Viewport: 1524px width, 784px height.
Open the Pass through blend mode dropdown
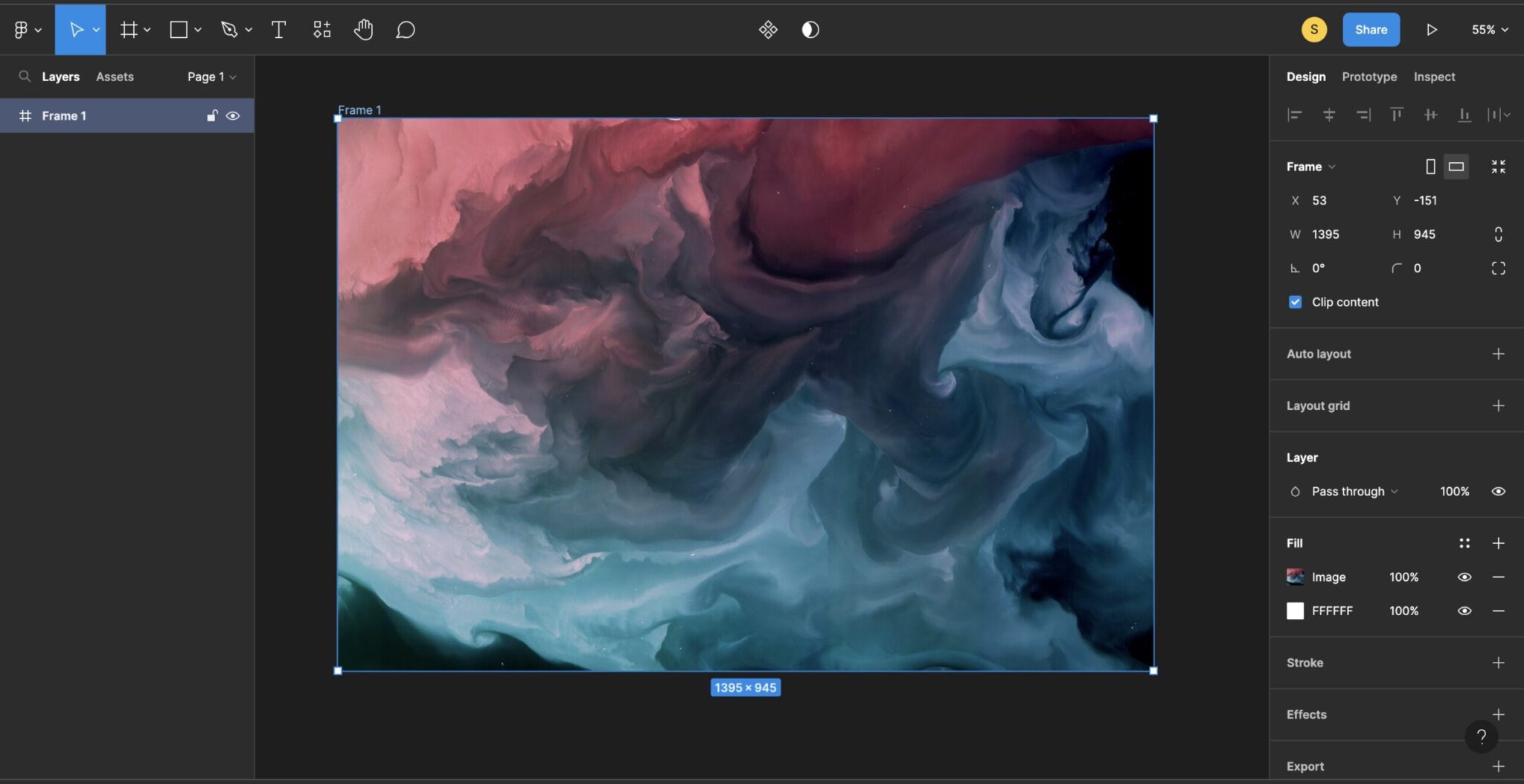1354,492
